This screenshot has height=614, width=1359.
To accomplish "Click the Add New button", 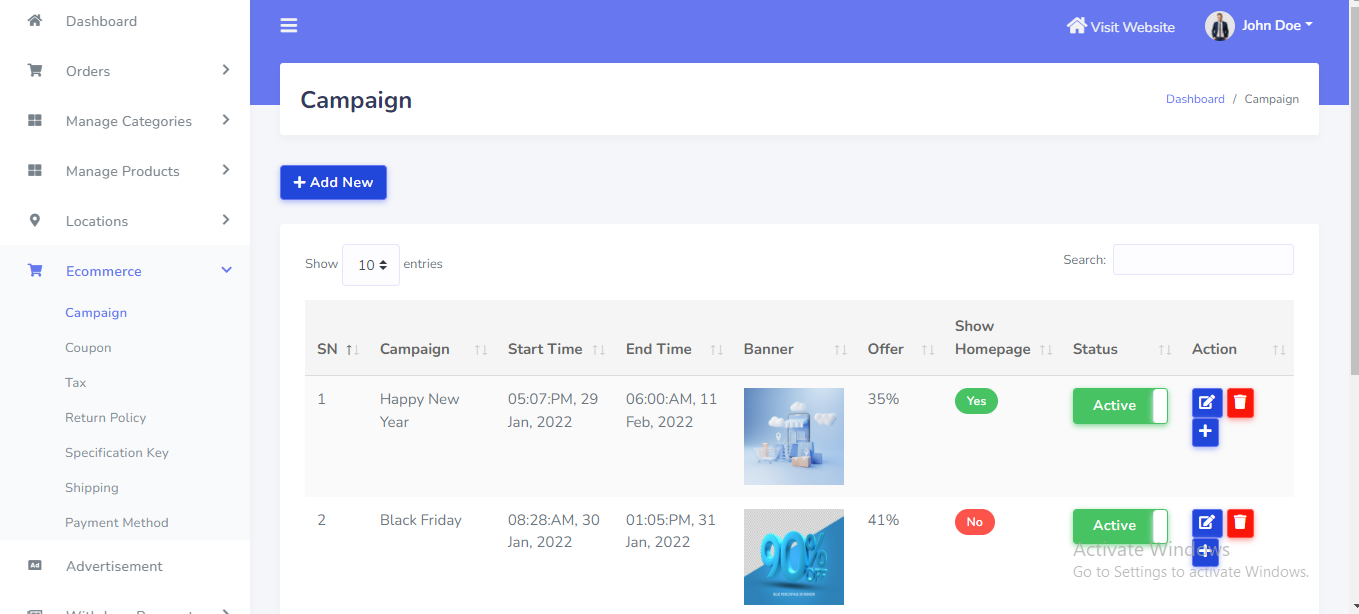I will point(333,182).
